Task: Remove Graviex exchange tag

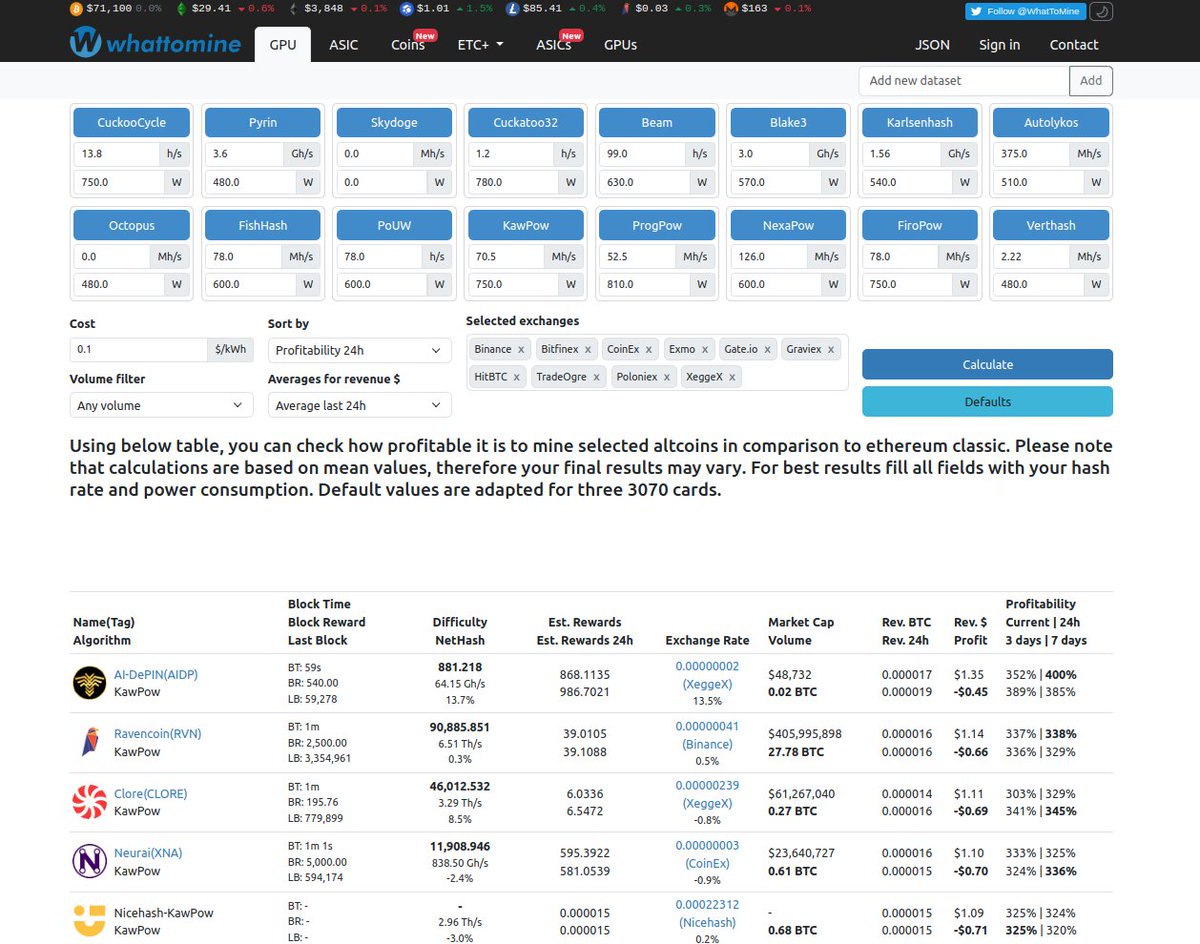Action: pos(831,349)
